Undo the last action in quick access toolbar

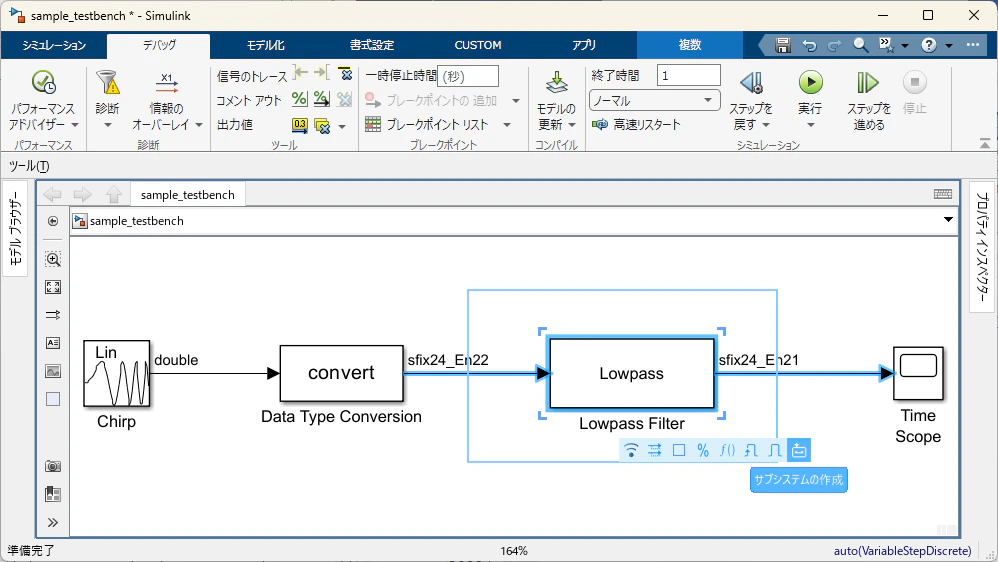pos(809,45)
